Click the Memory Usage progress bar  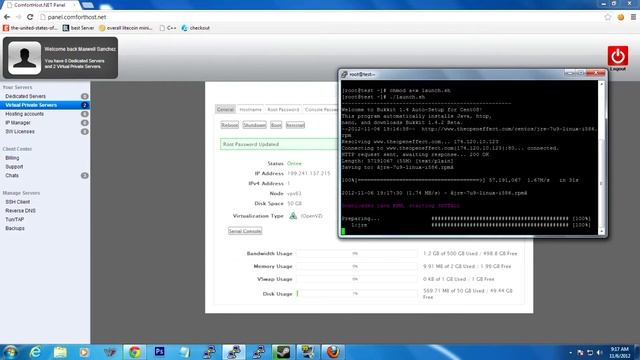tap(357, 266)
